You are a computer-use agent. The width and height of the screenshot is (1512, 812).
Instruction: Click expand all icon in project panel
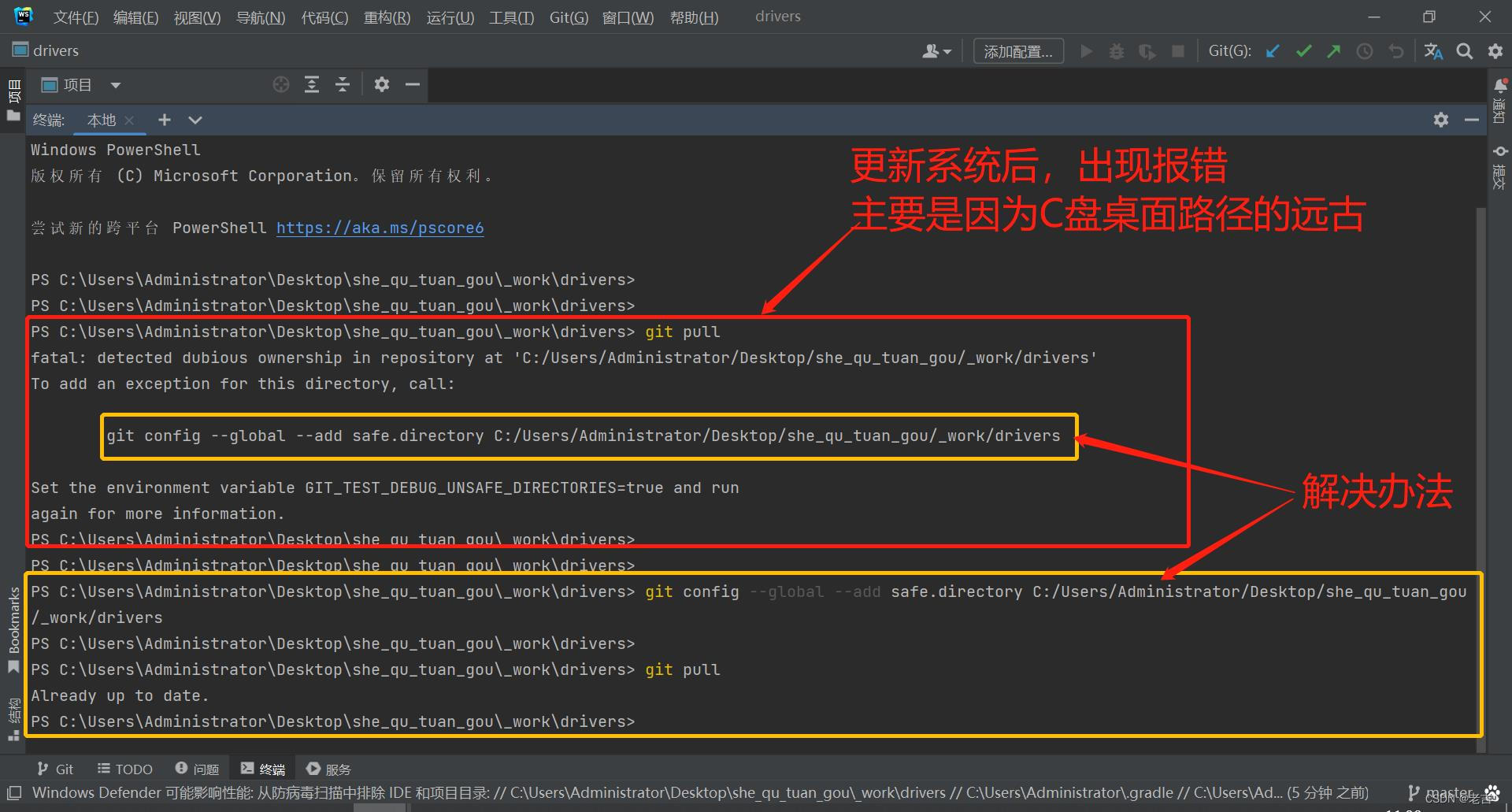(x=312, y=84)
